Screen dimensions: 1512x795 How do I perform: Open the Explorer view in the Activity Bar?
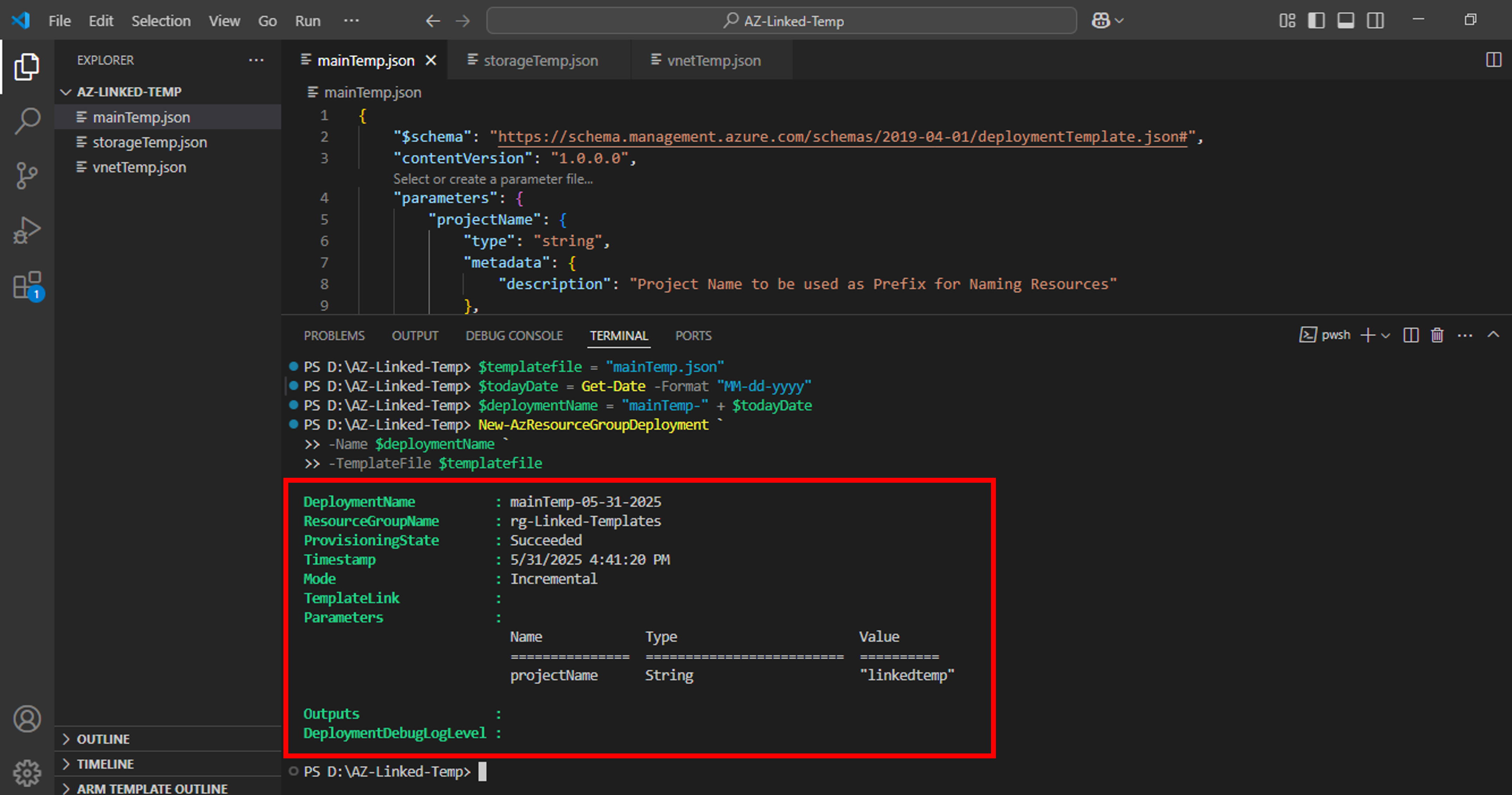(26, 66)
